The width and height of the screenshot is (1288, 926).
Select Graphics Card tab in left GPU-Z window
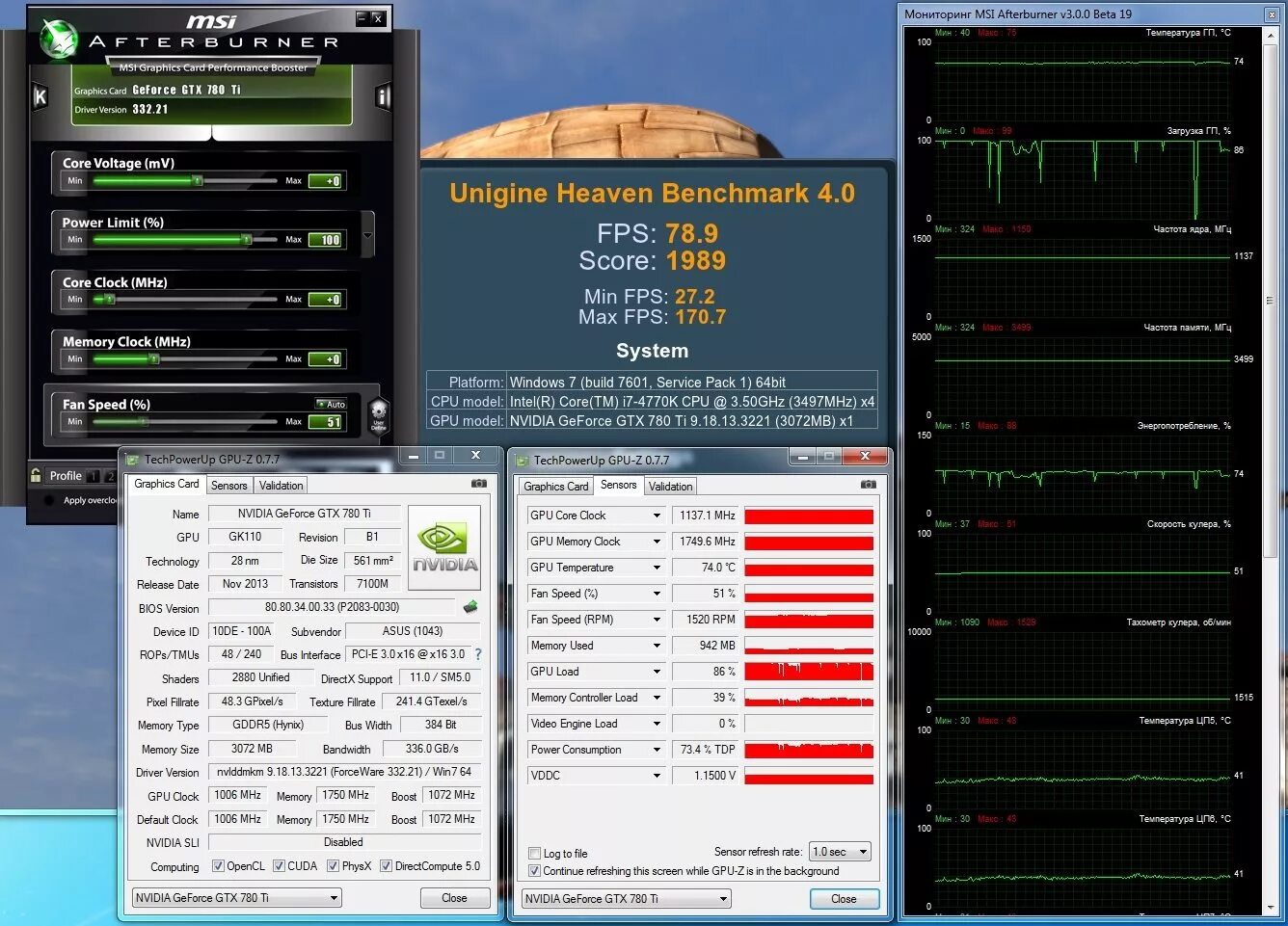167,484
